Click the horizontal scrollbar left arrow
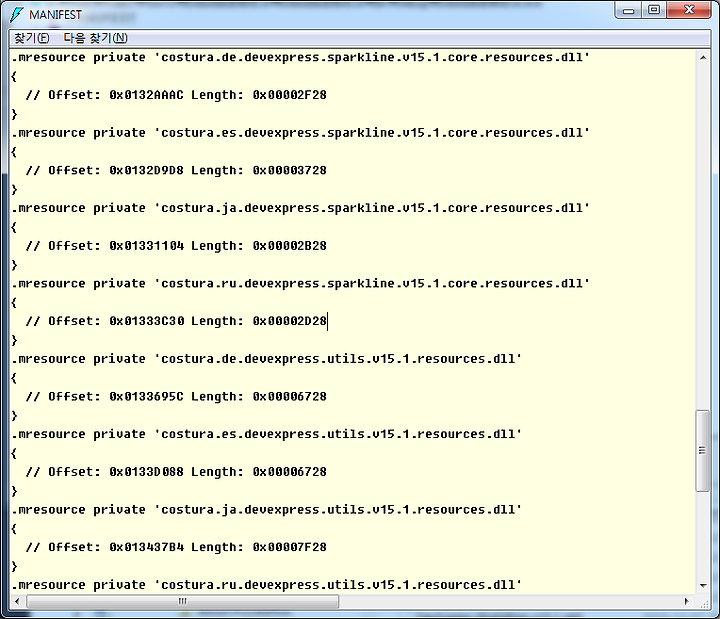The image size is (720, 619). 17,601
